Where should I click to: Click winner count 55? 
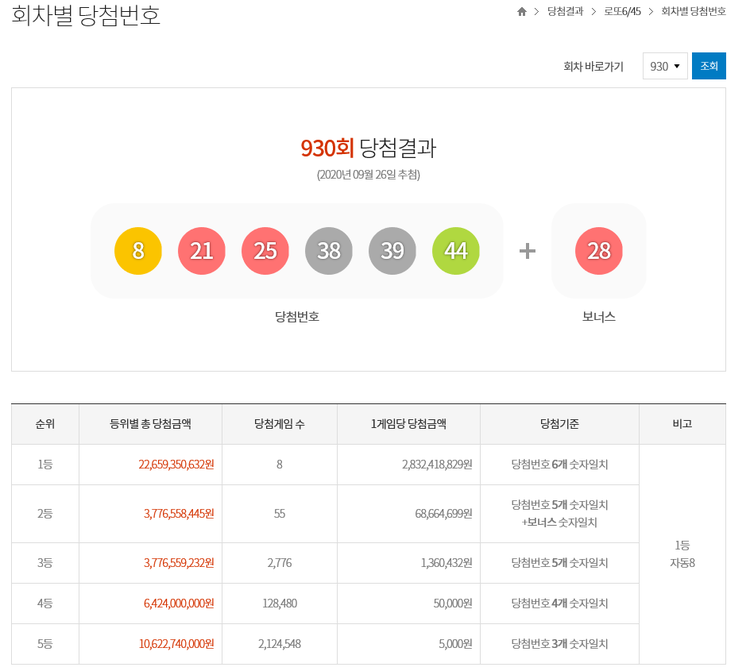point(279,514)
